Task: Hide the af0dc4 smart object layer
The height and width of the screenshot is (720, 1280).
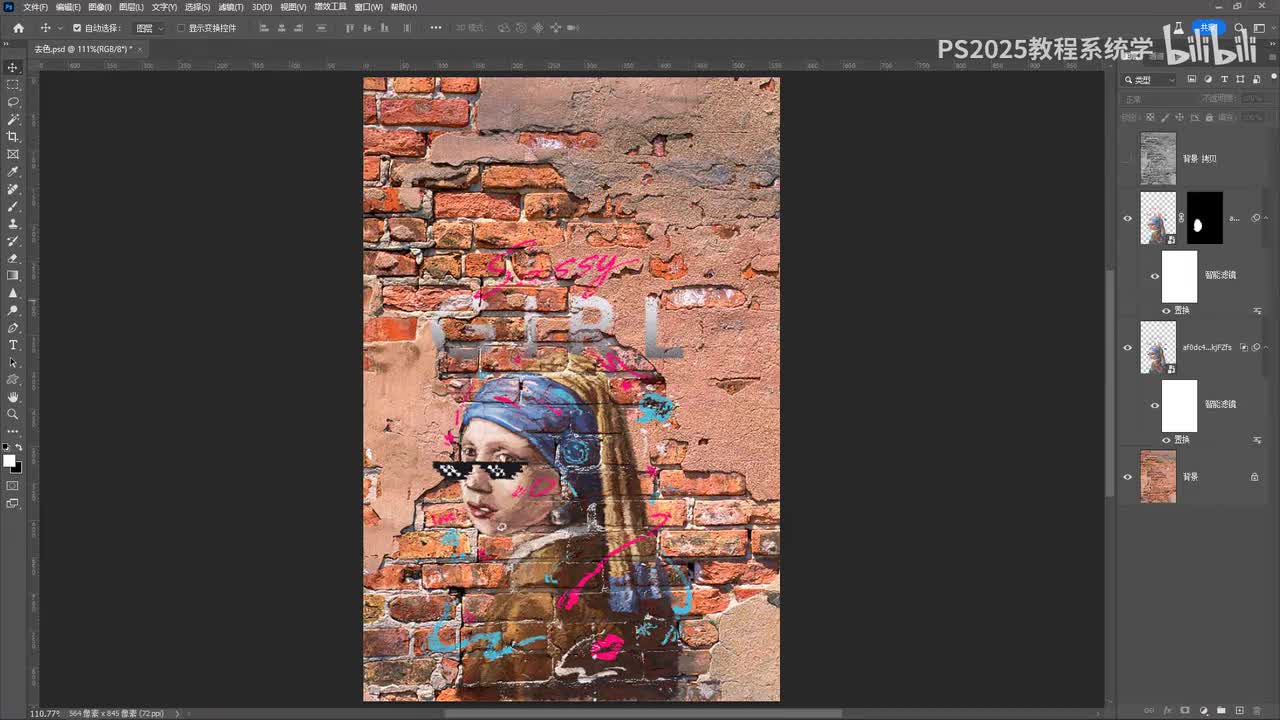Action: coord(1128,347)
